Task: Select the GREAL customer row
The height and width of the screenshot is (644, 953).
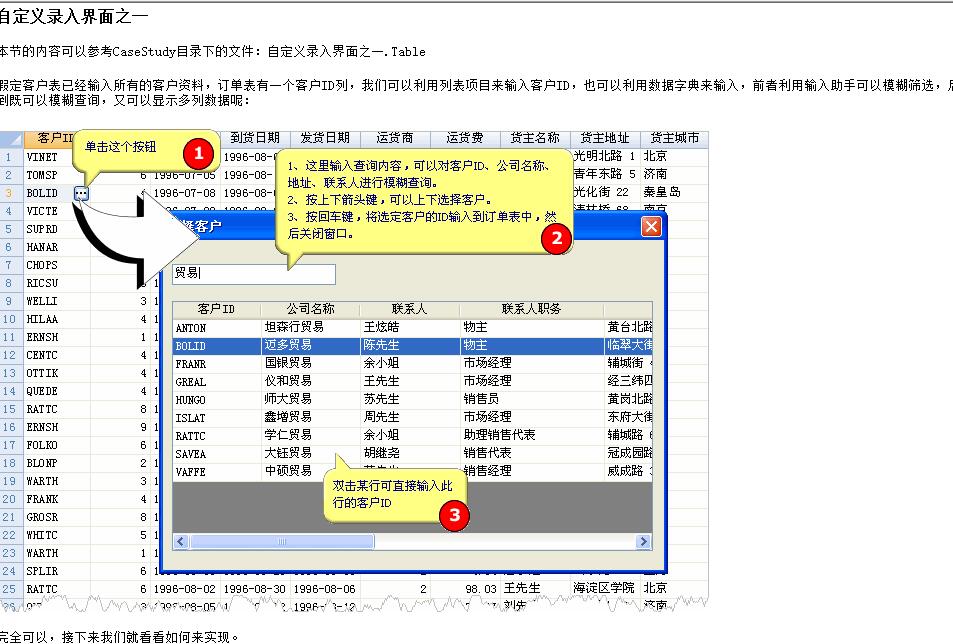Action: [x=413, y=382]
